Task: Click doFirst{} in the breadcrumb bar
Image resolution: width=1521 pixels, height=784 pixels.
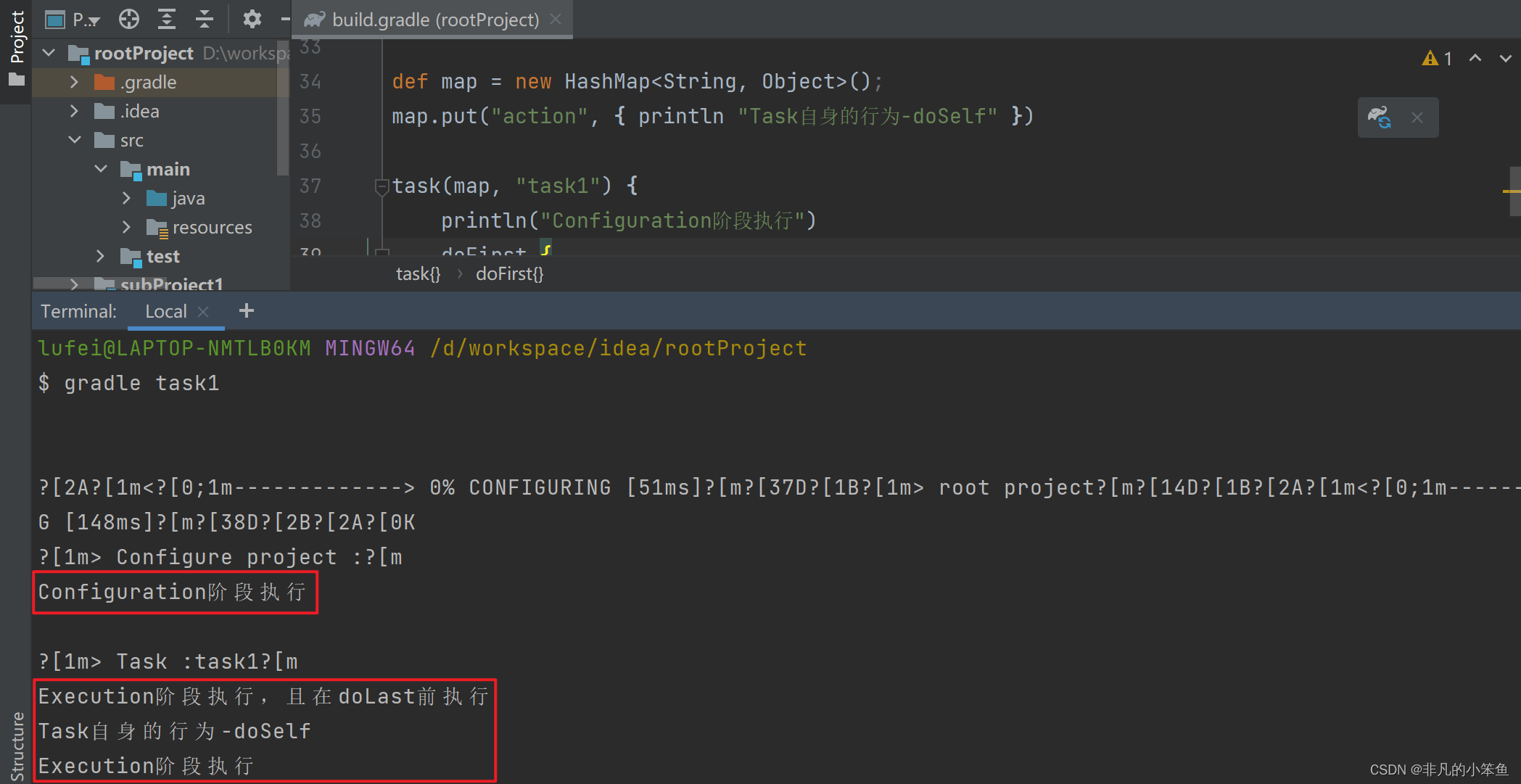Action: pyautogui.click(x=509, y=273)
